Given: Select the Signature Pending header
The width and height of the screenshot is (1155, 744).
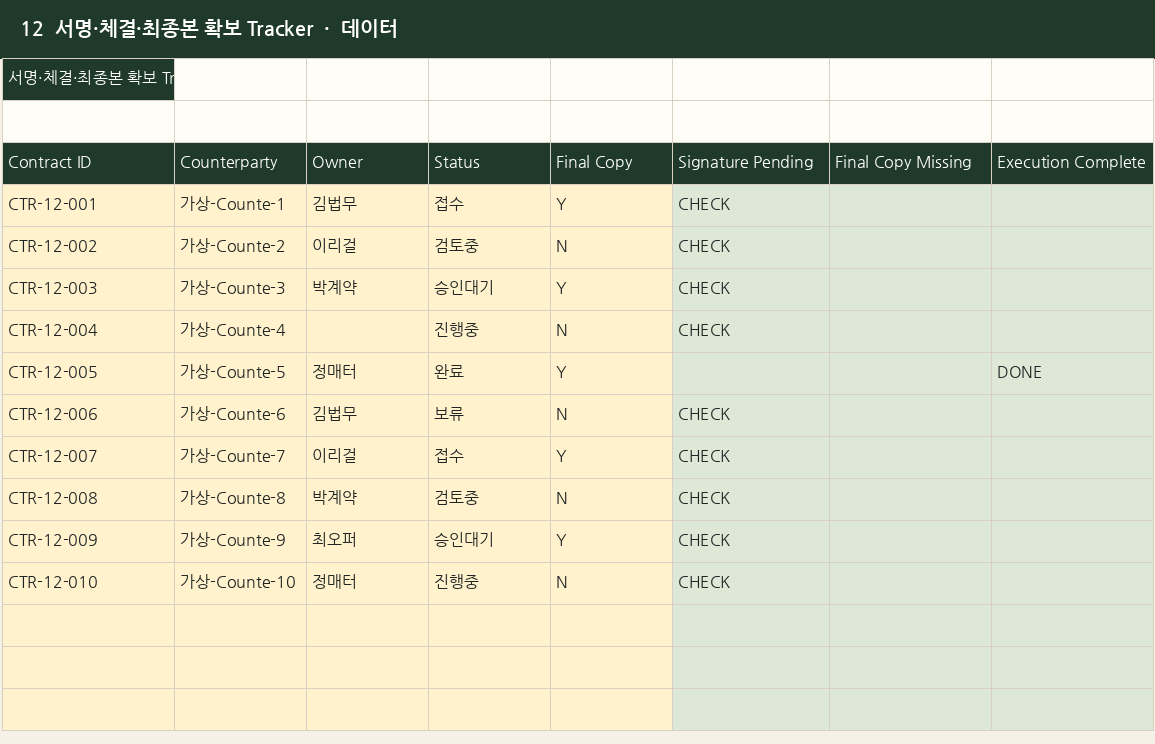Looking at the screenshot, I should pyautogui.click(x=751, y=163).
